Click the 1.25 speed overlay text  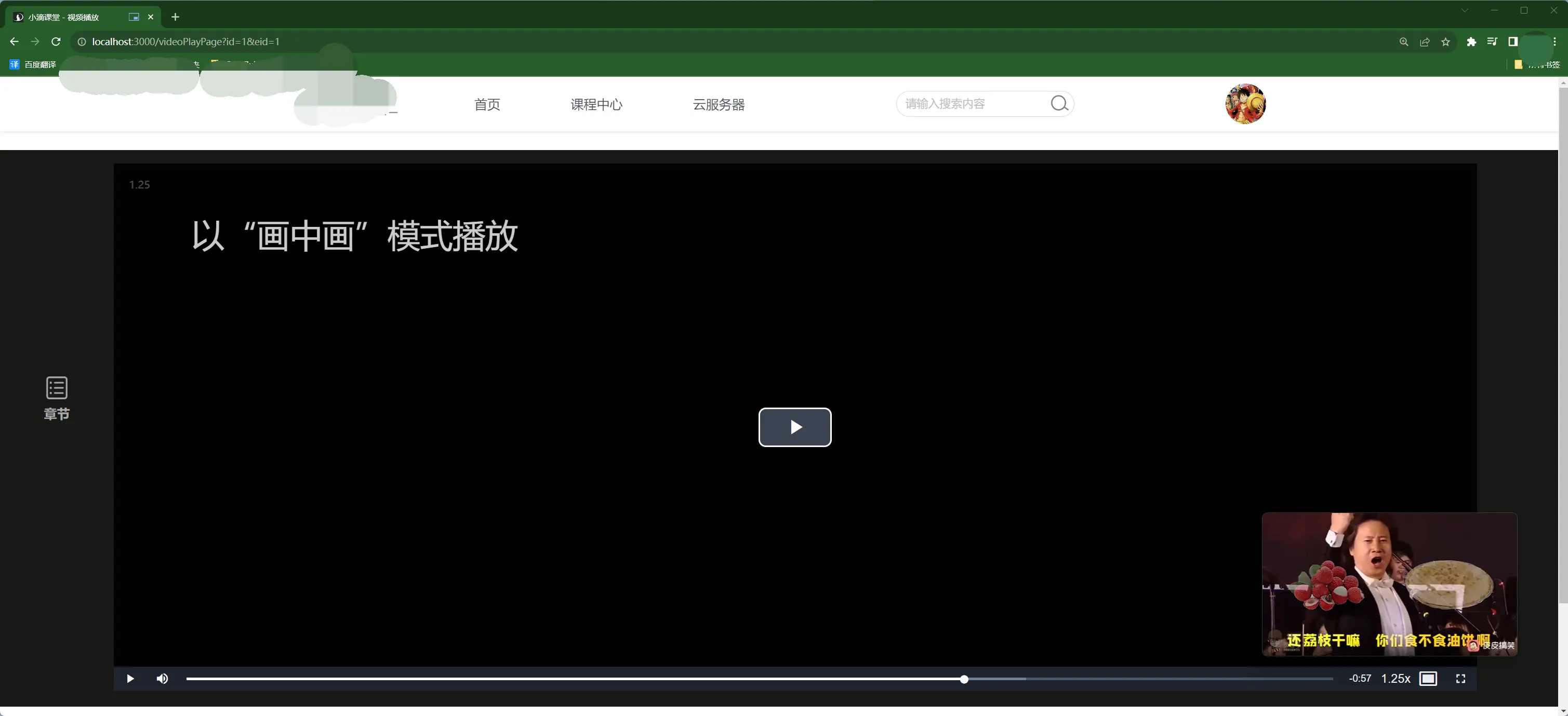pyautogui.click(x=139, y=184)
